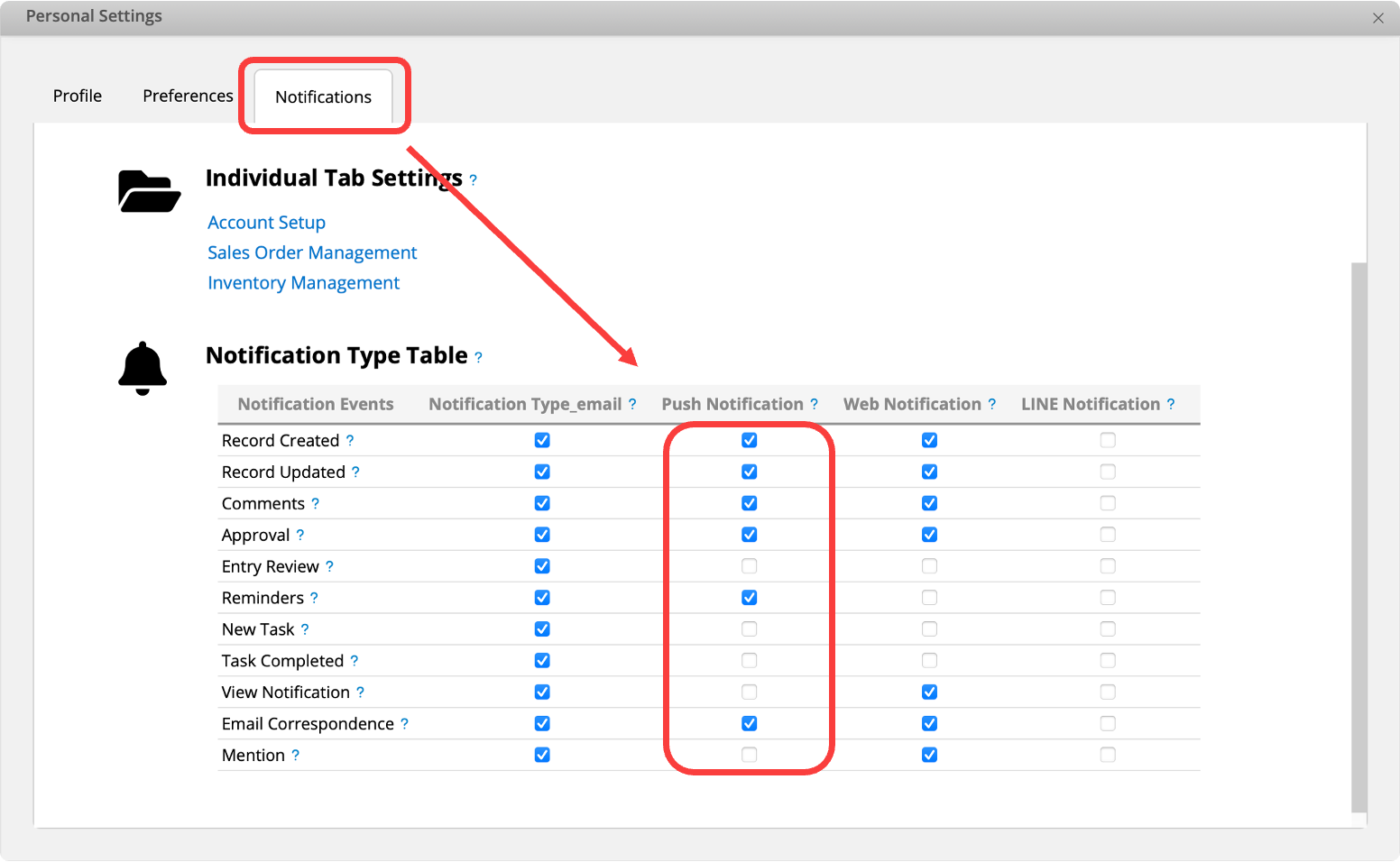
Task: Click help icon next to Push Notification header
Action: (x=814, y=404)
